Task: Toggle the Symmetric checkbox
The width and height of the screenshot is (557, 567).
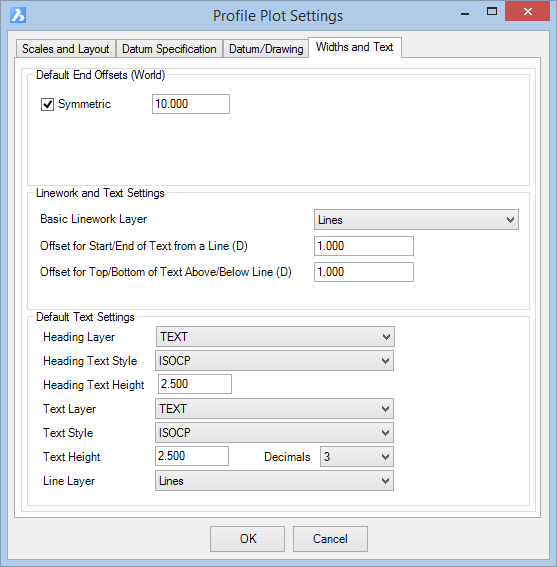Action: (x=47, y=105)
